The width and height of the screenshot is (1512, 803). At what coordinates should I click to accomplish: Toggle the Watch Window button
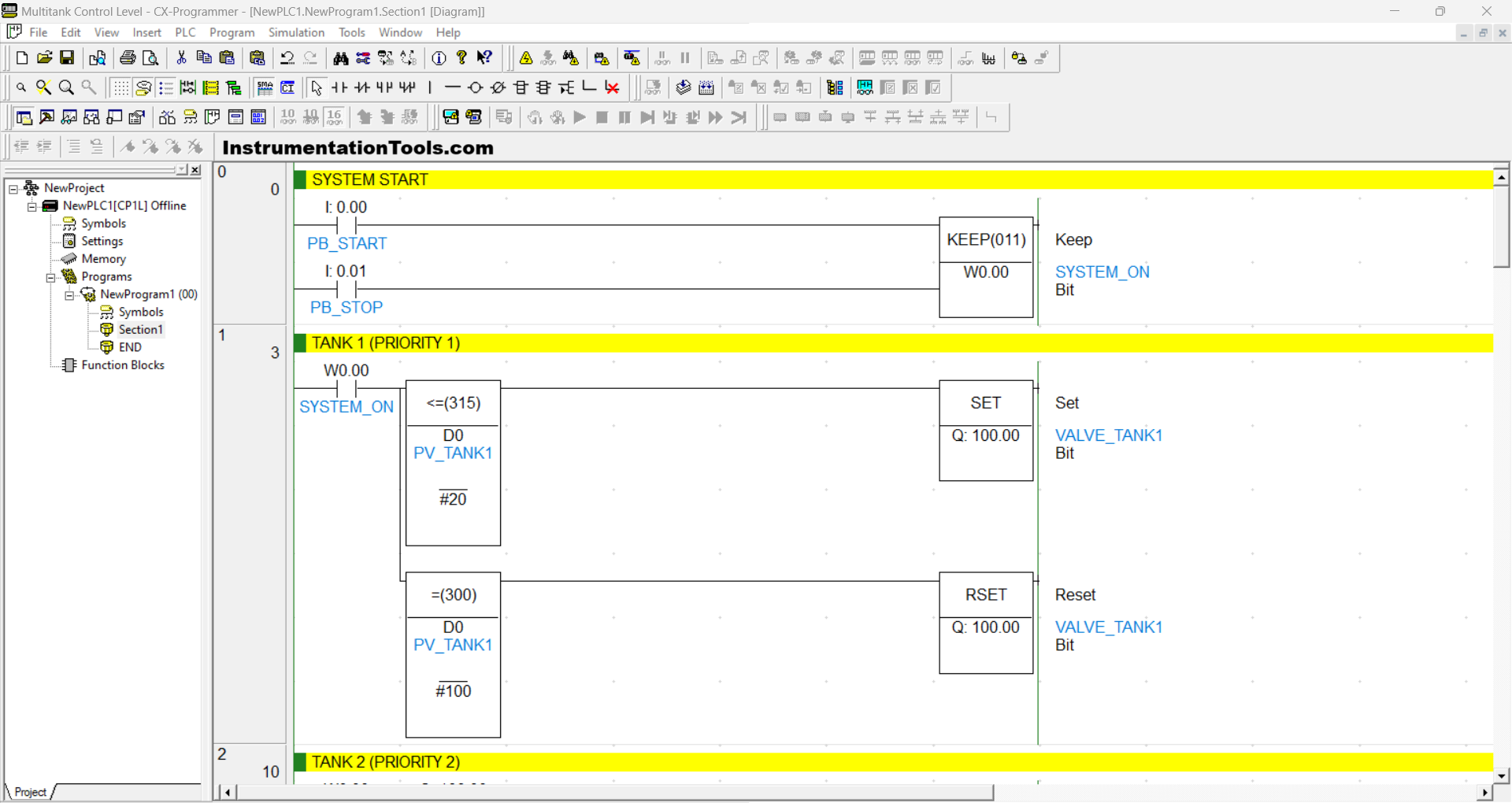[70, 117]
